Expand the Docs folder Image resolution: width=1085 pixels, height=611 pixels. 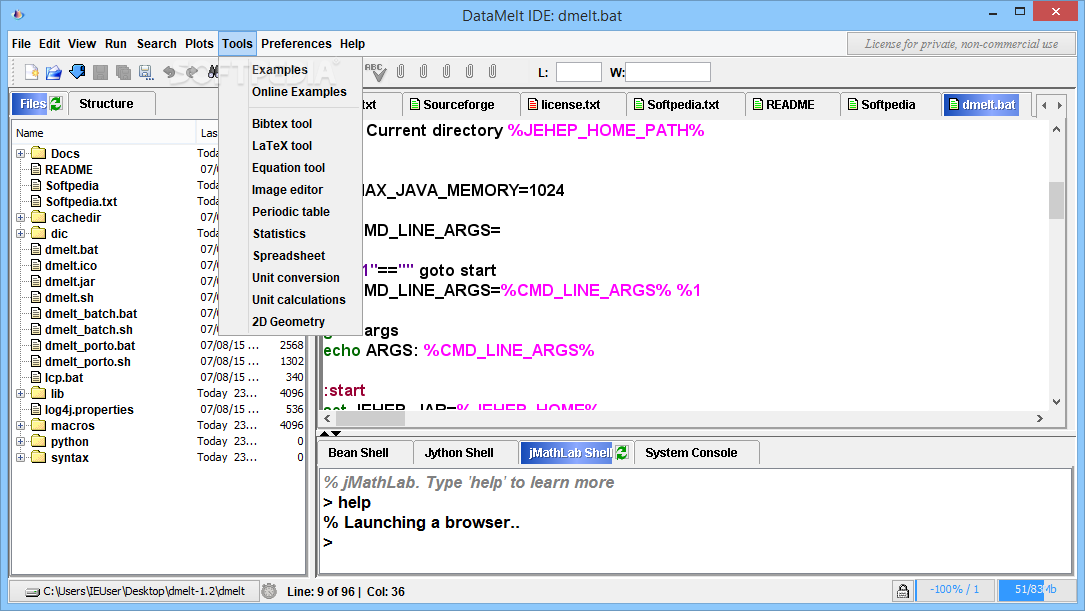(x=21, y=154)
